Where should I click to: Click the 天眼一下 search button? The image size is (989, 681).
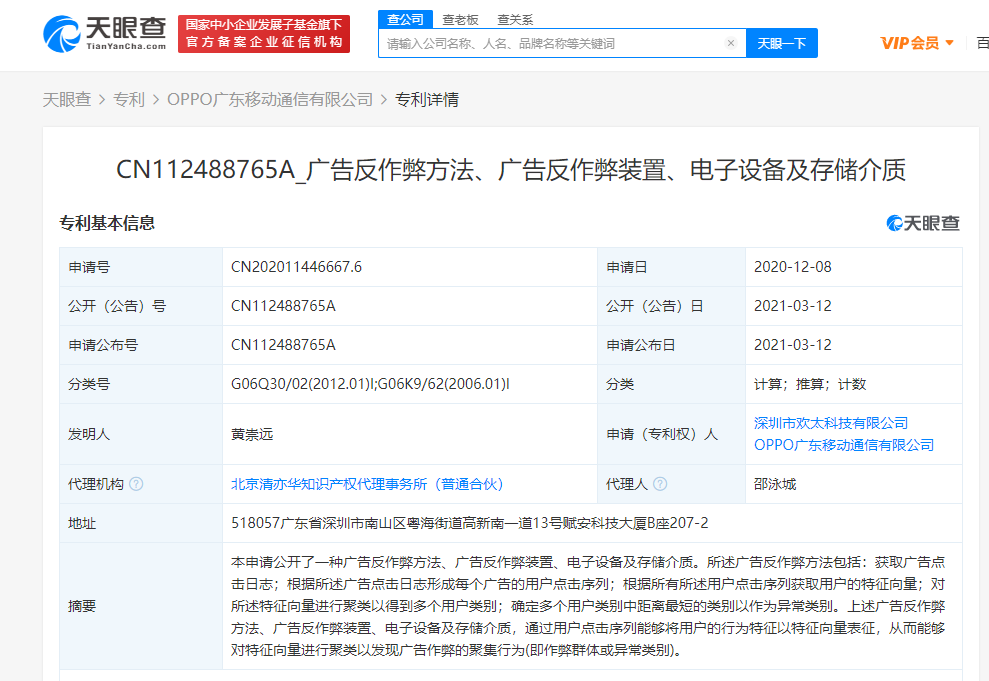(x=781, y=43)
